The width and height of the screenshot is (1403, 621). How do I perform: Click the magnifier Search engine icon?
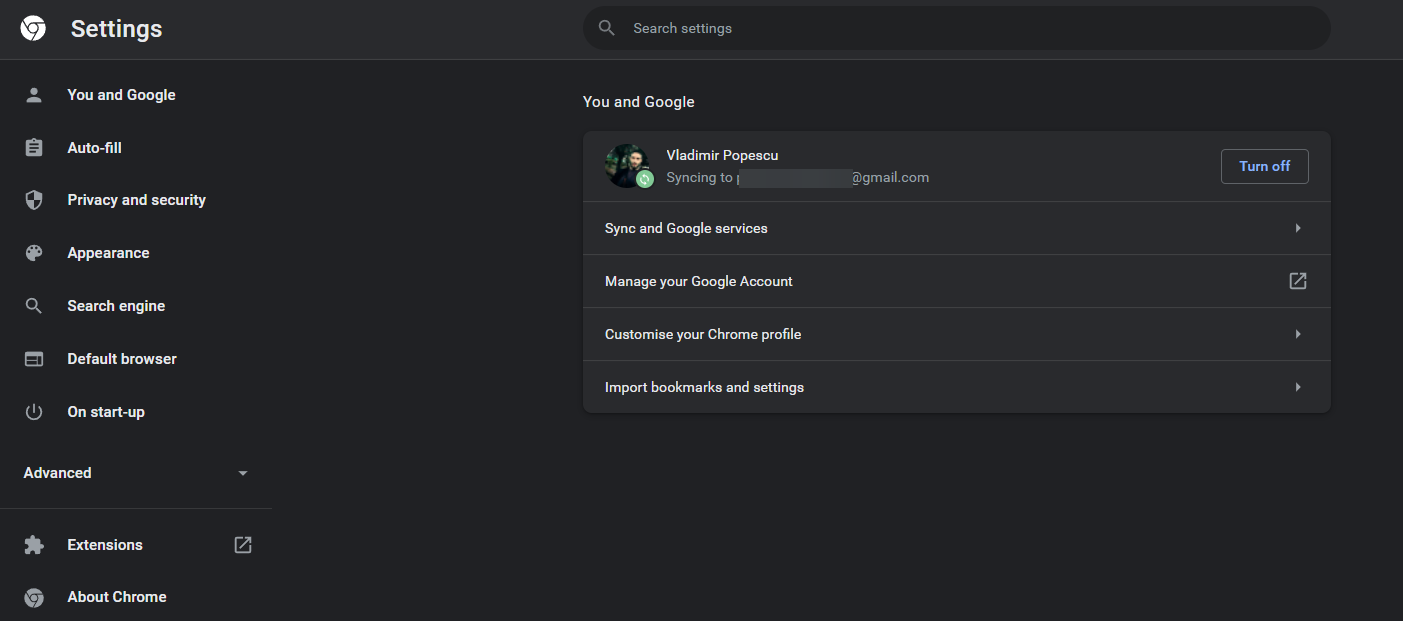[34, 306]
